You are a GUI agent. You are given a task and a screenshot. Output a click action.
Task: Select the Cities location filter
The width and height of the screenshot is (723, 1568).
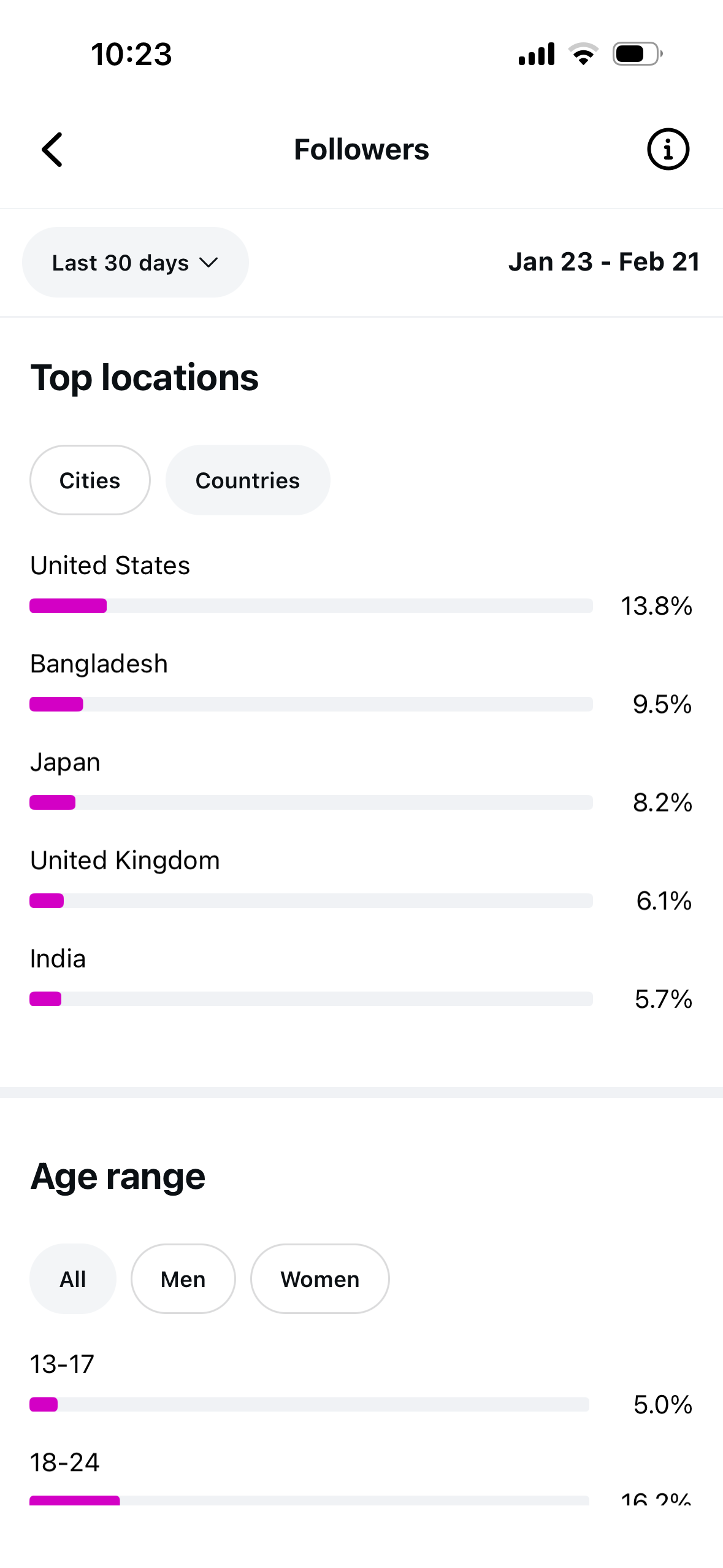click(90, 480)
